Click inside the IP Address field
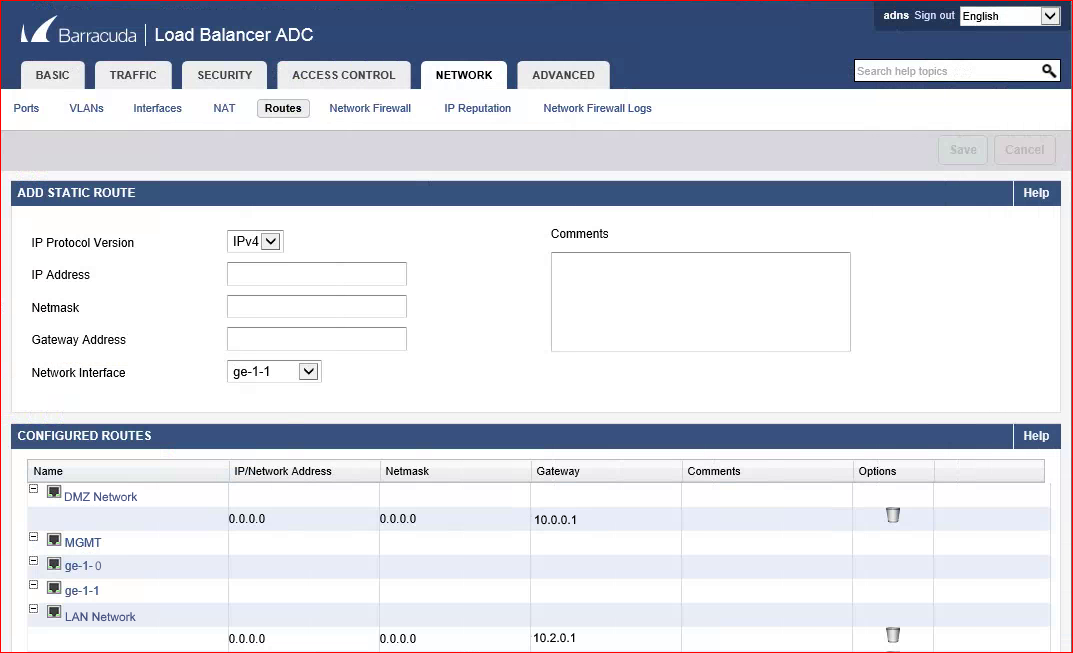The width and height of the screenshot is (1073, 653). point(316,273)
